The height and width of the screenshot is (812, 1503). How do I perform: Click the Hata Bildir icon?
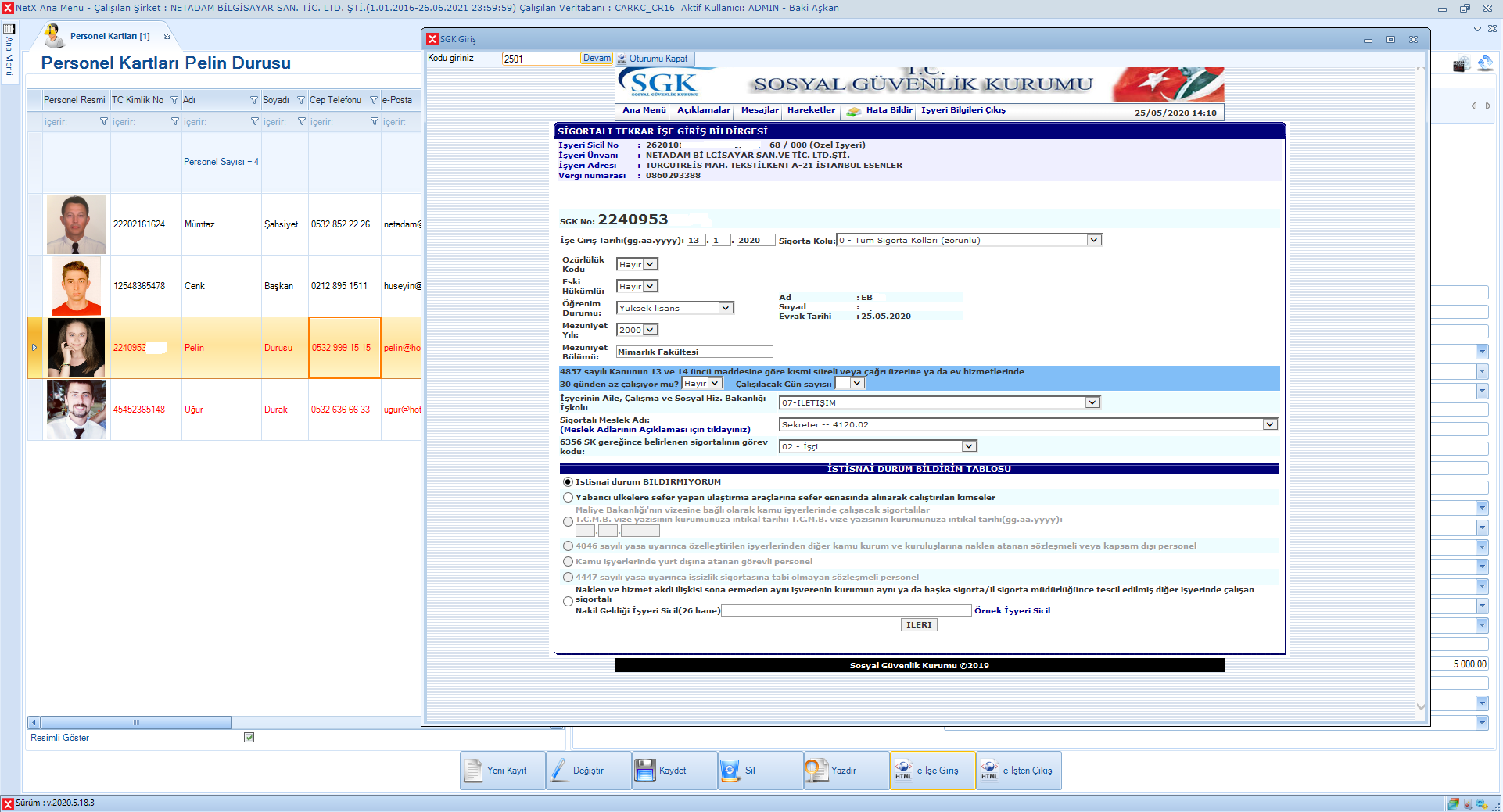click(x=854, y=111)
